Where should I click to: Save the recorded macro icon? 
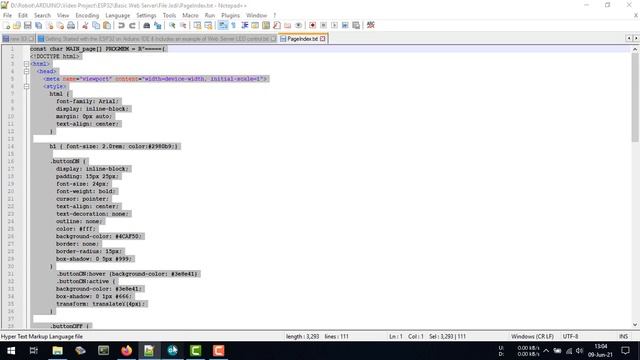(356, 25)
